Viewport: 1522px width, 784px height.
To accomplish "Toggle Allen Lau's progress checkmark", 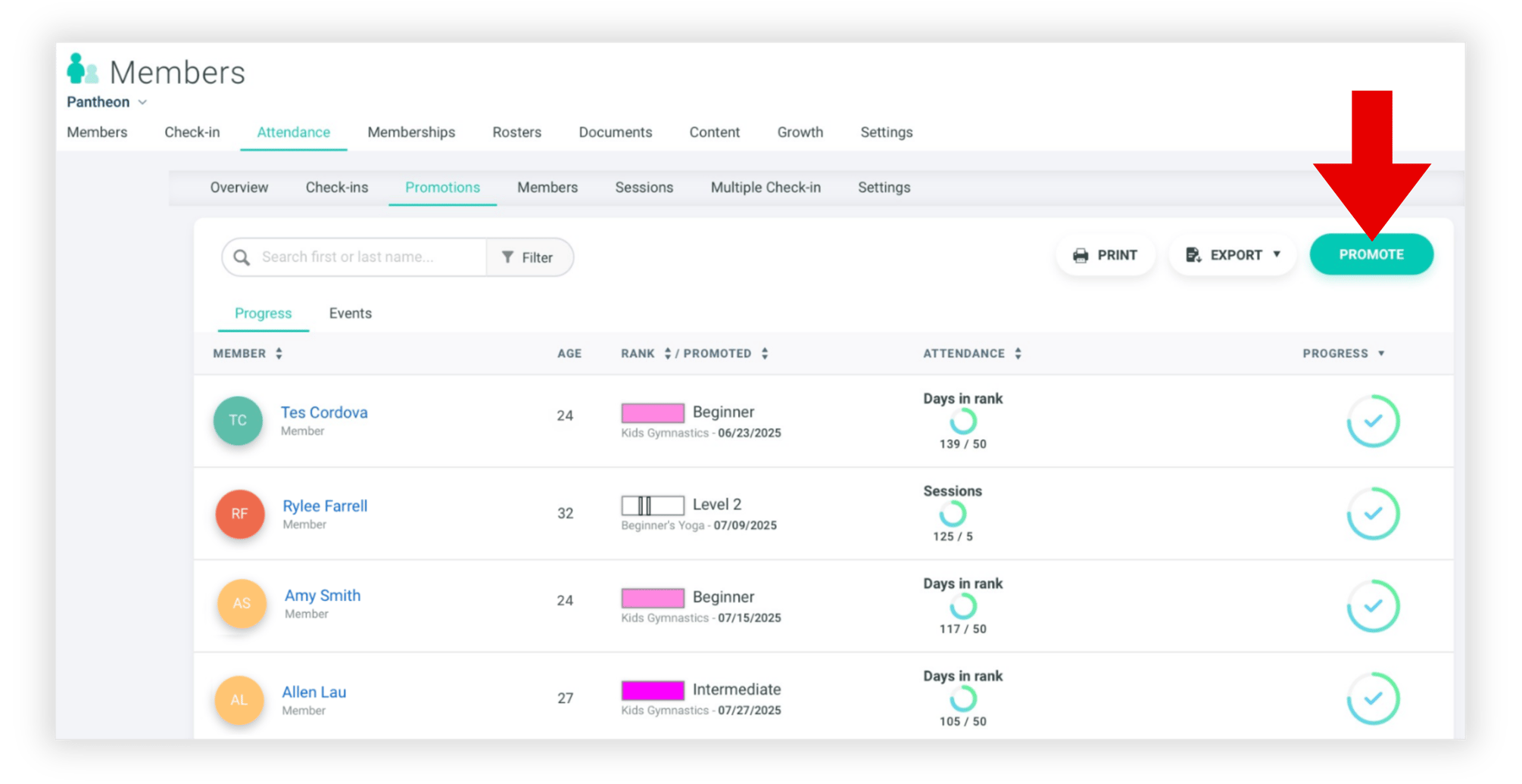I will click(x=1373, y=698).
